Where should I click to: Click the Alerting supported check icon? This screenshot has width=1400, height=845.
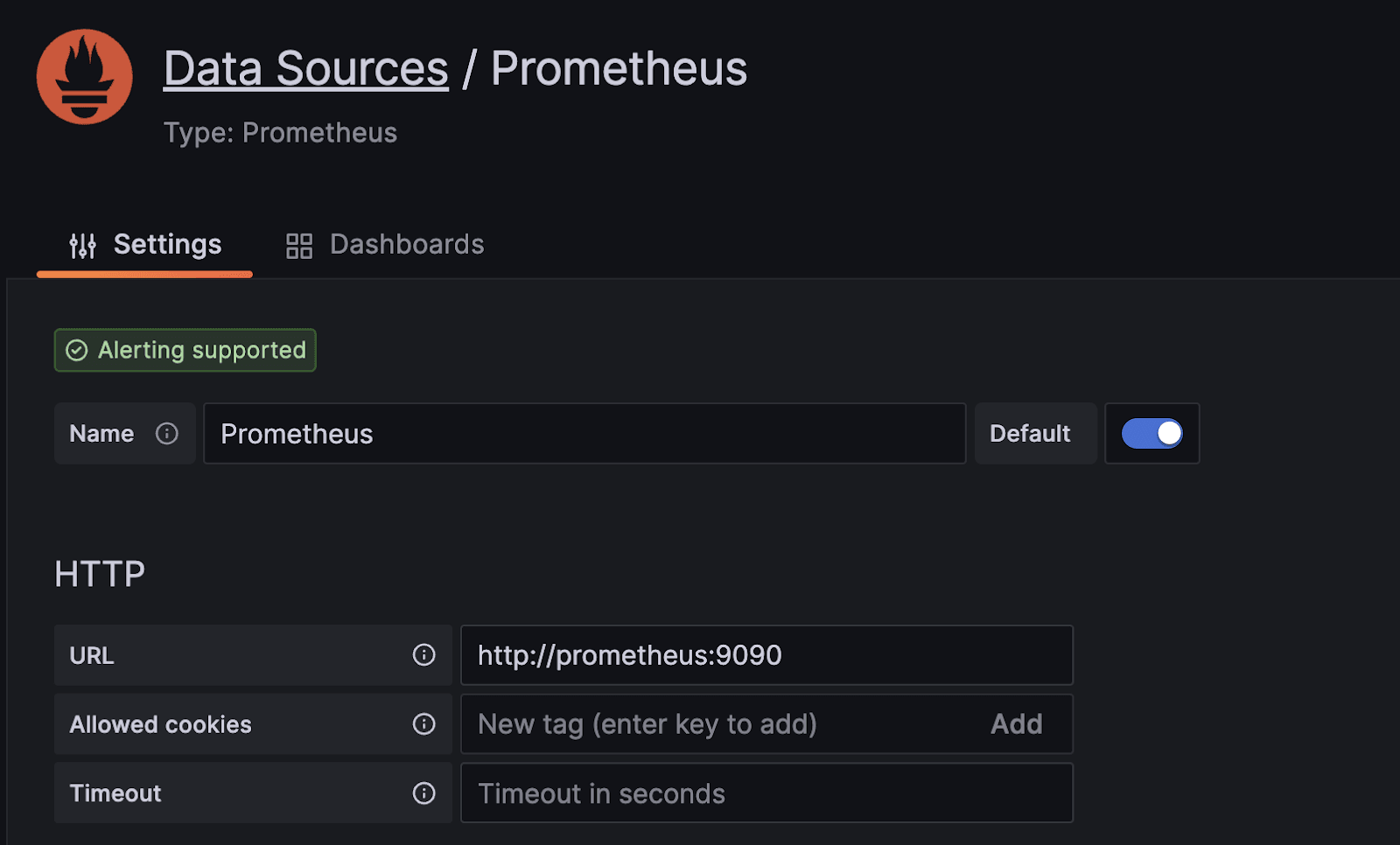point(77,351)
